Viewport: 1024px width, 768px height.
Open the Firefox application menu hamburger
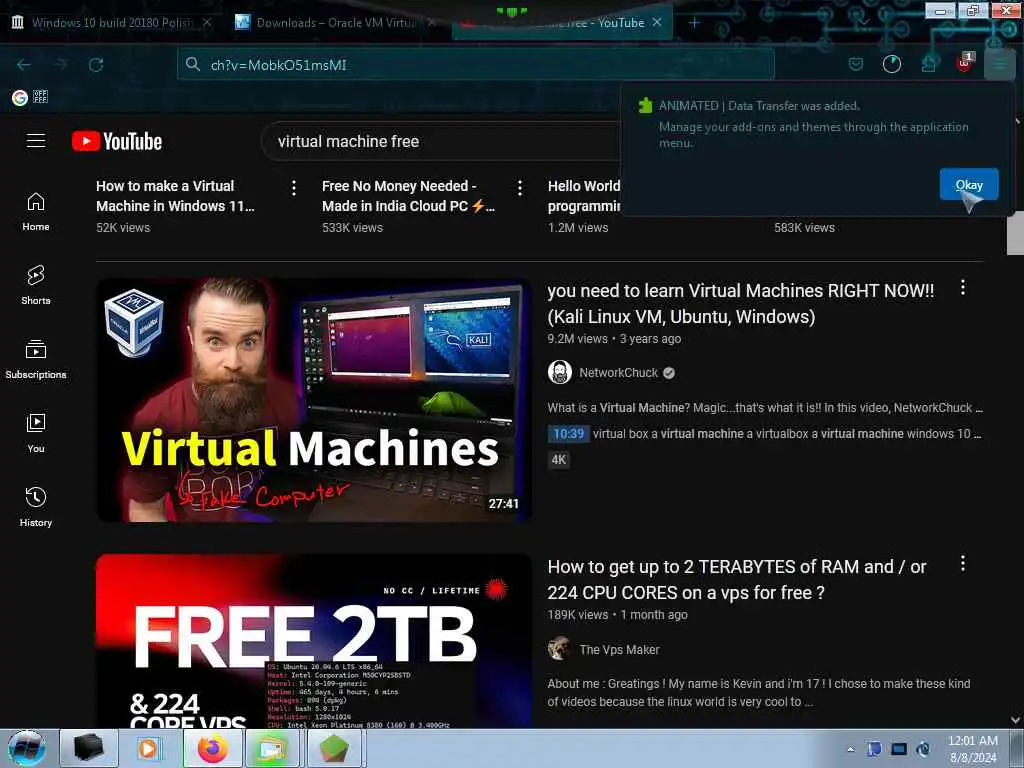[x=999, y=64]
